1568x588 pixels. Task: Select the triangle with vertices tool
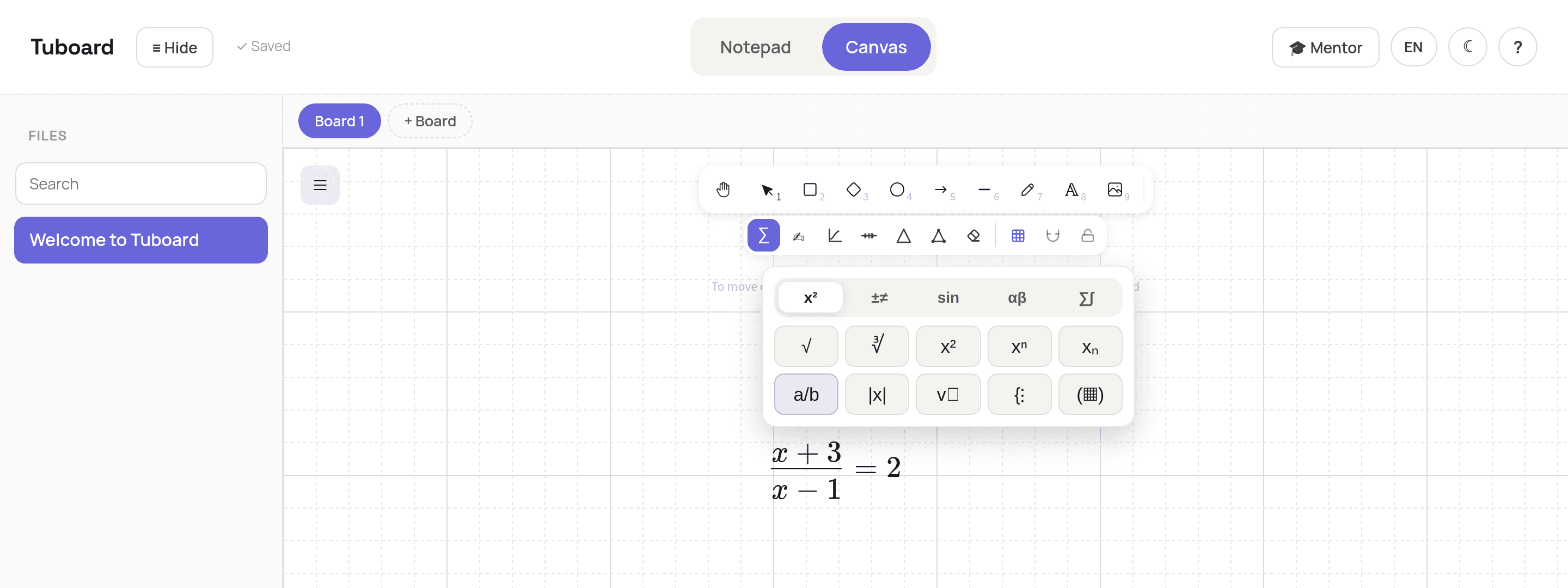939,235
